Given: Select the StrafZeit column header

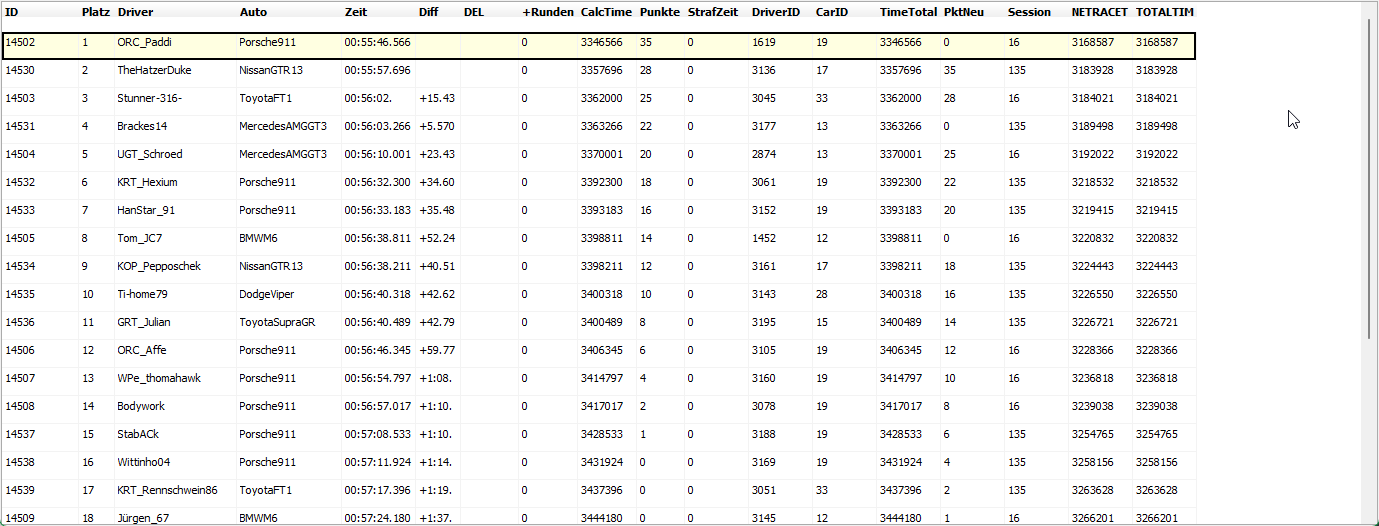Looking at the screenshot, I should click(712, 12).
